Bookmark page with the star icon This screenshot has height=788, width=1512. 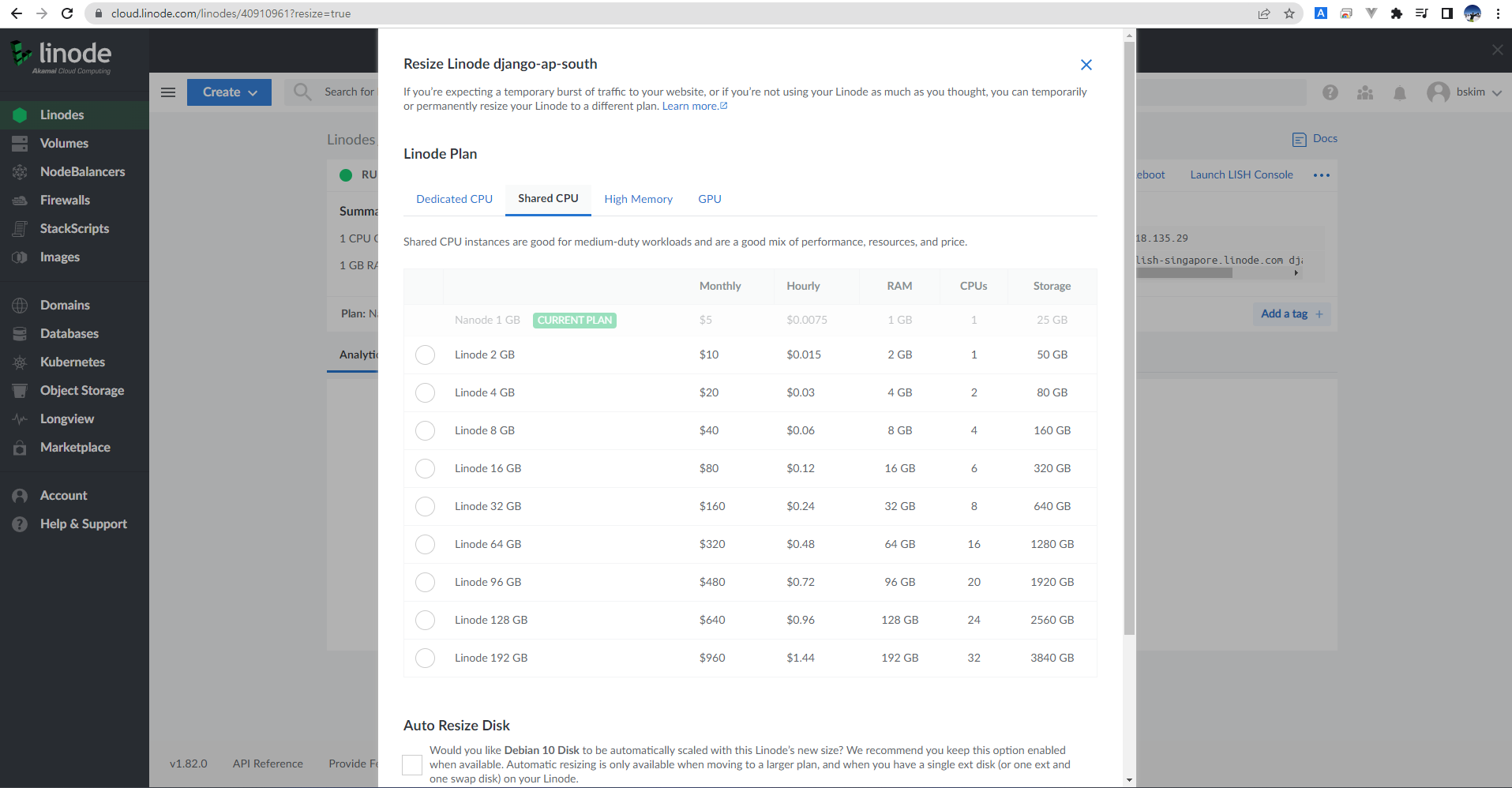coord(1289,13)
